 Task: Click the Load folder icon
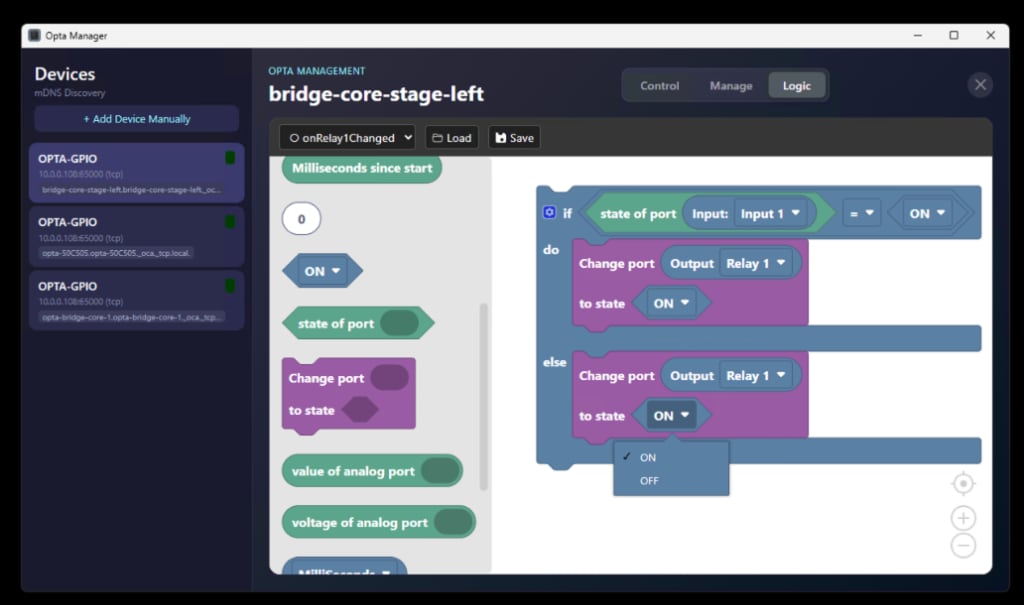coord(438,138)
